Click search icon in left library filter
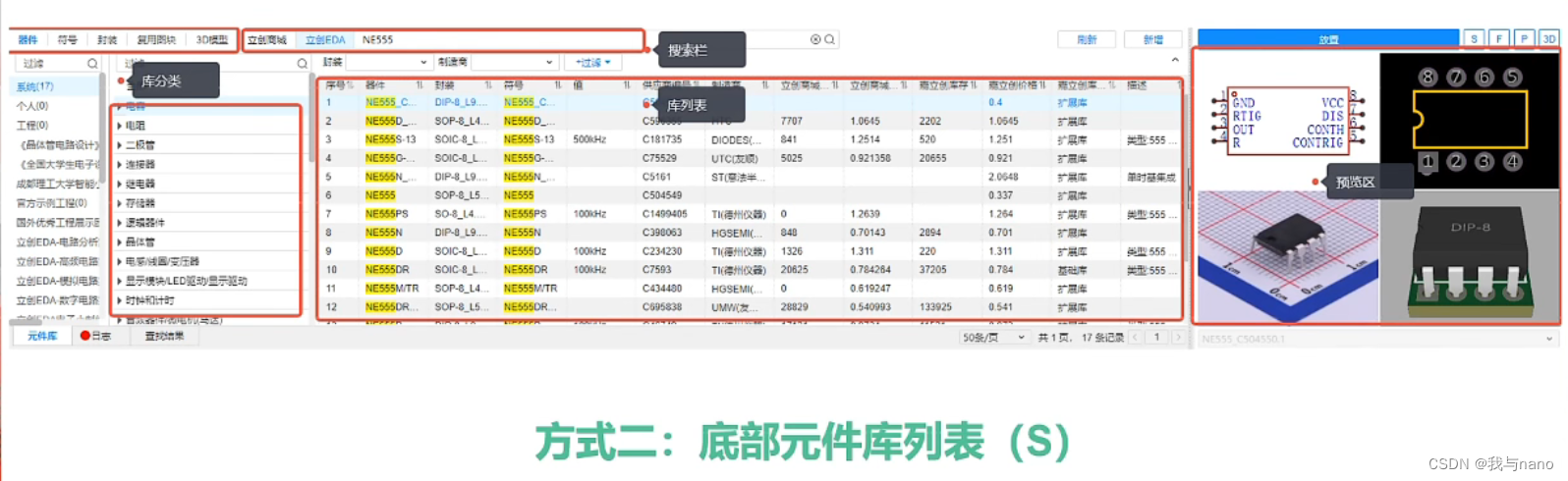This screenshot has width=1568, height=481. (92, 64)
